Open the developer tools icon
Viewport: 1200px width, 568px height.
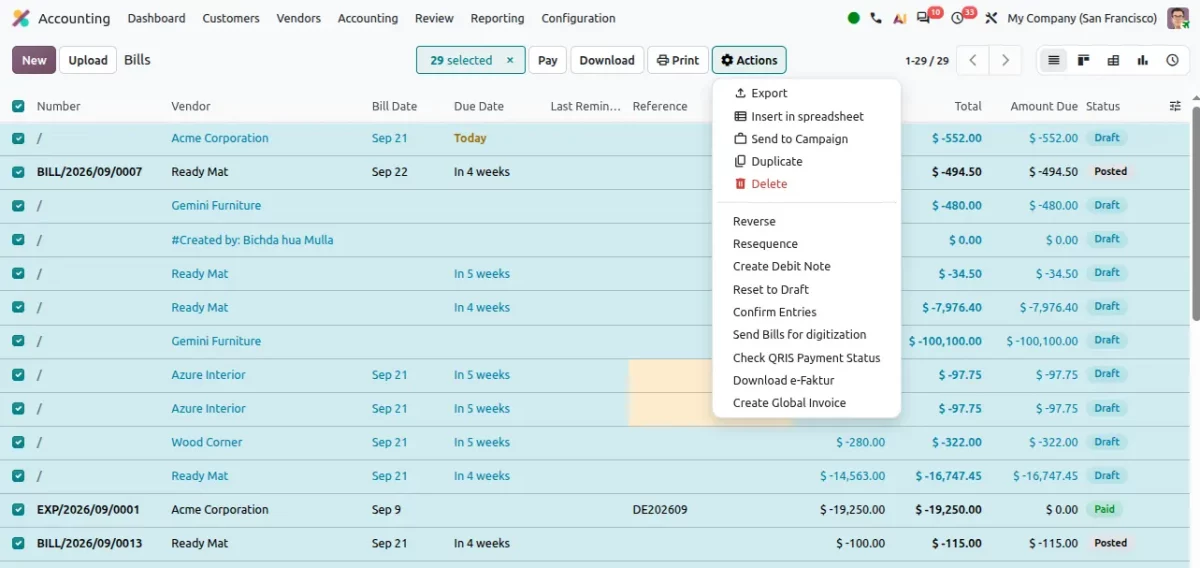pos(991,18)
